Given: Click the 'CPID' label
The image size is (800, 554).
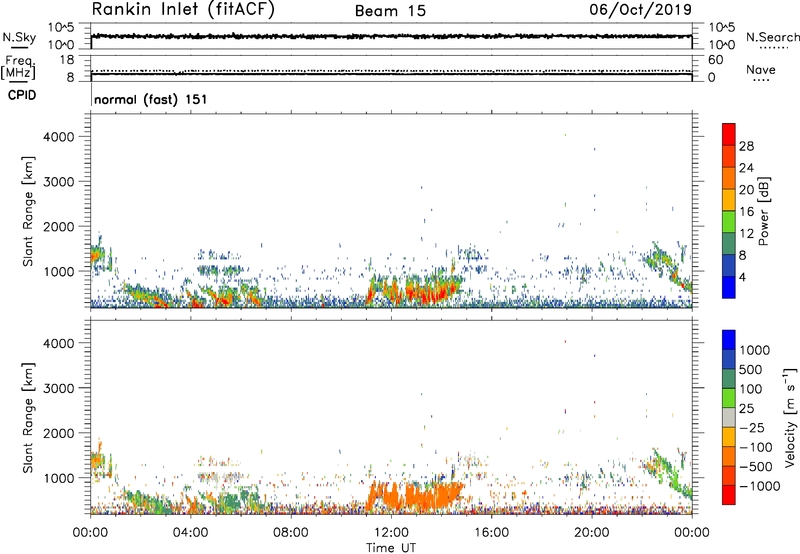Looking at the screenshot, I should 22,95.
